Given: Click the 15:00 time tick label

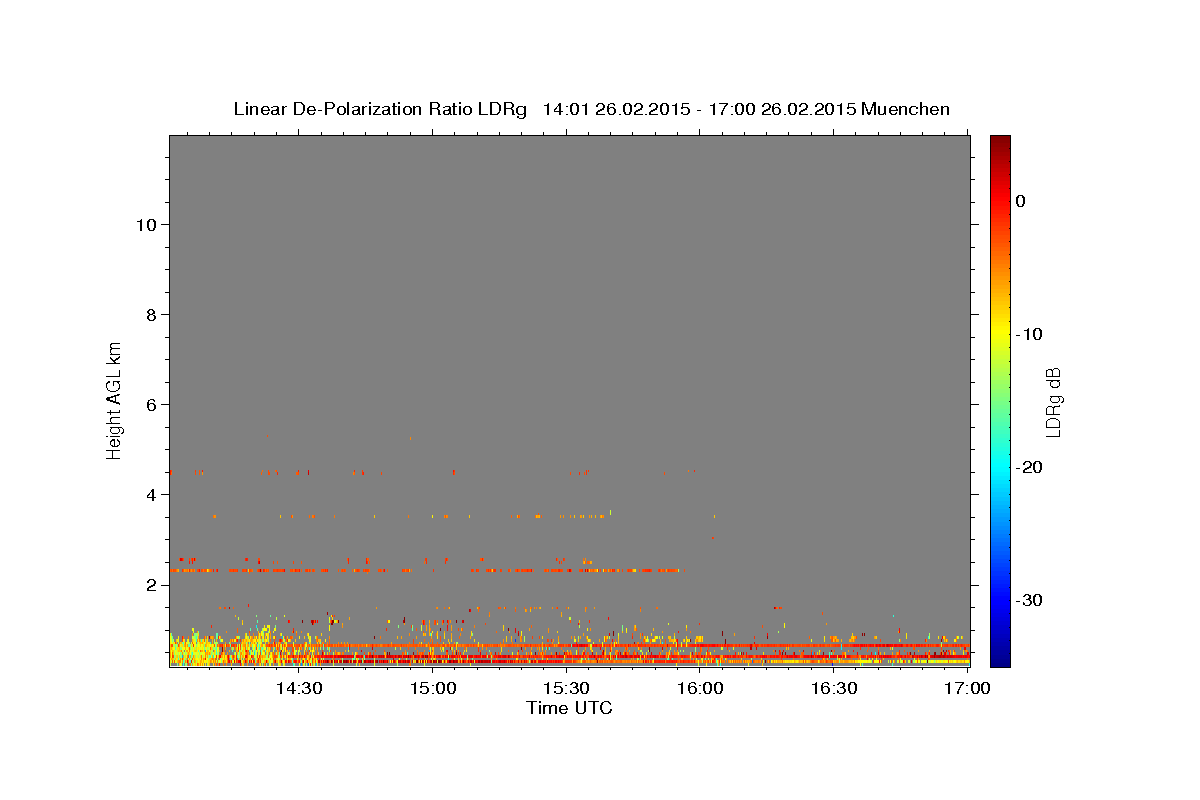Looking at the screenshot, I should pyautogui.click(x=433, y=689).
